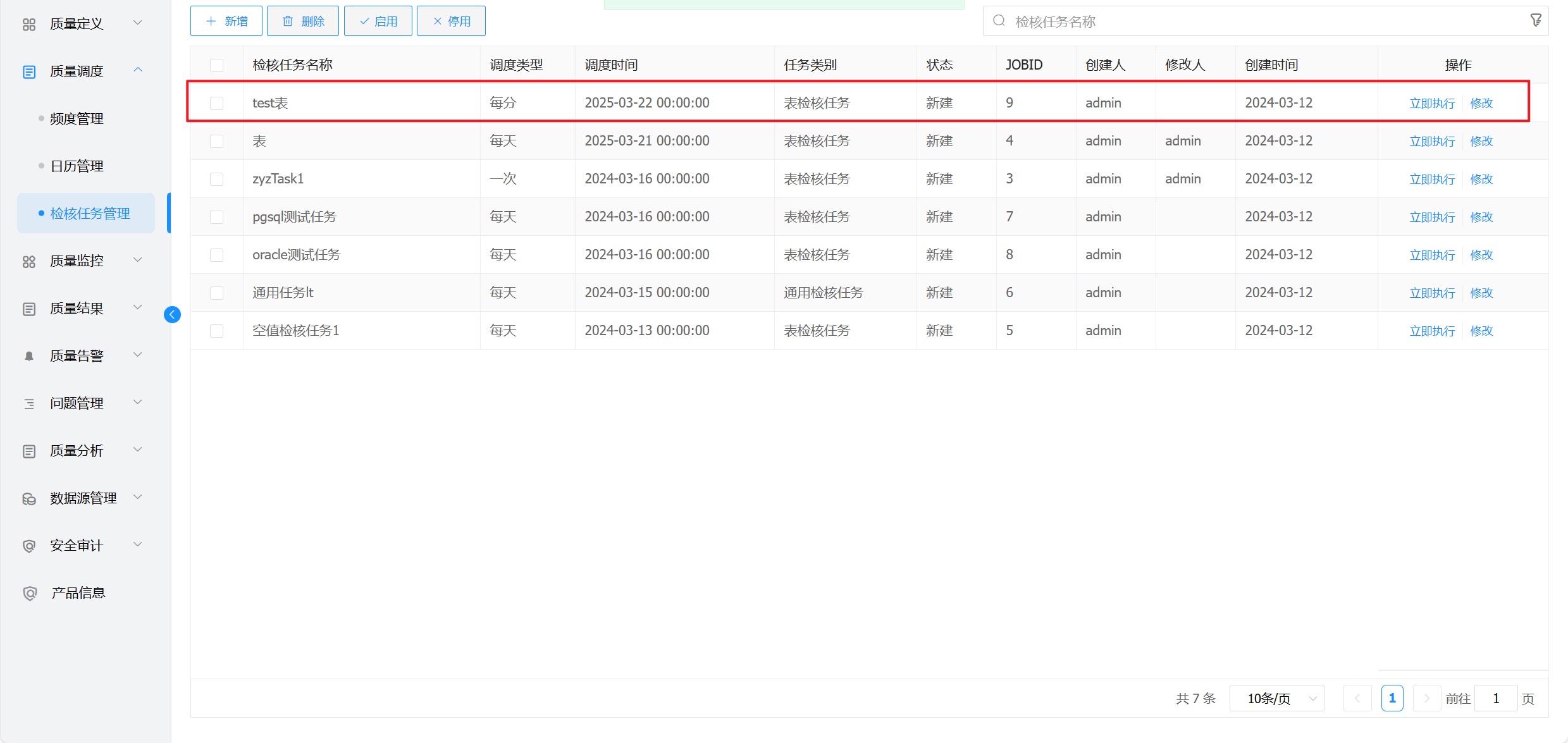Screen dimensions: 1568x743
Task: Click the 新增 button
Action: [x=226, y=21]
